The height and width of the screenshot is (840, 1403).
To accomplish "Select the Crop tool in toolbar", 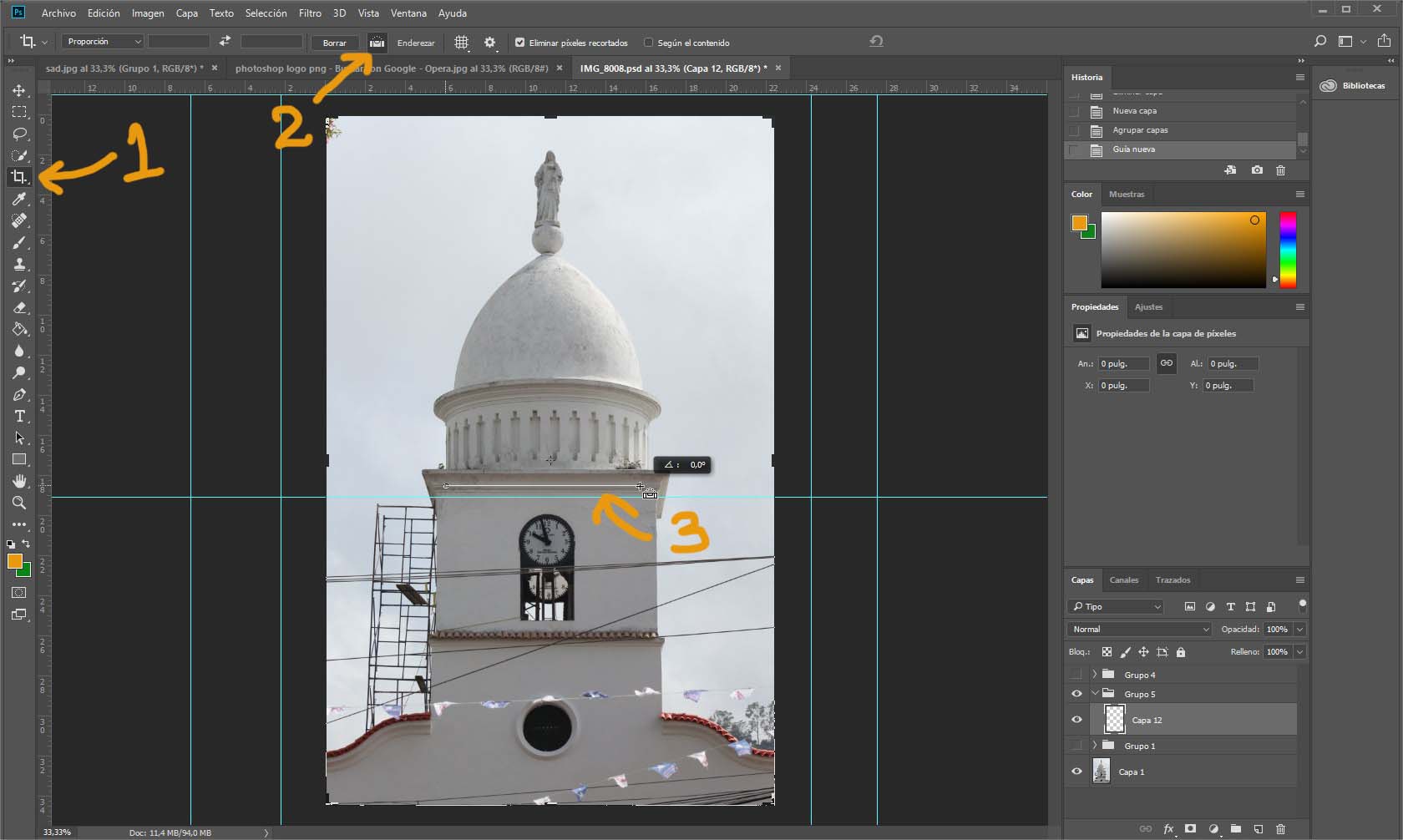I will pos(18,177).
